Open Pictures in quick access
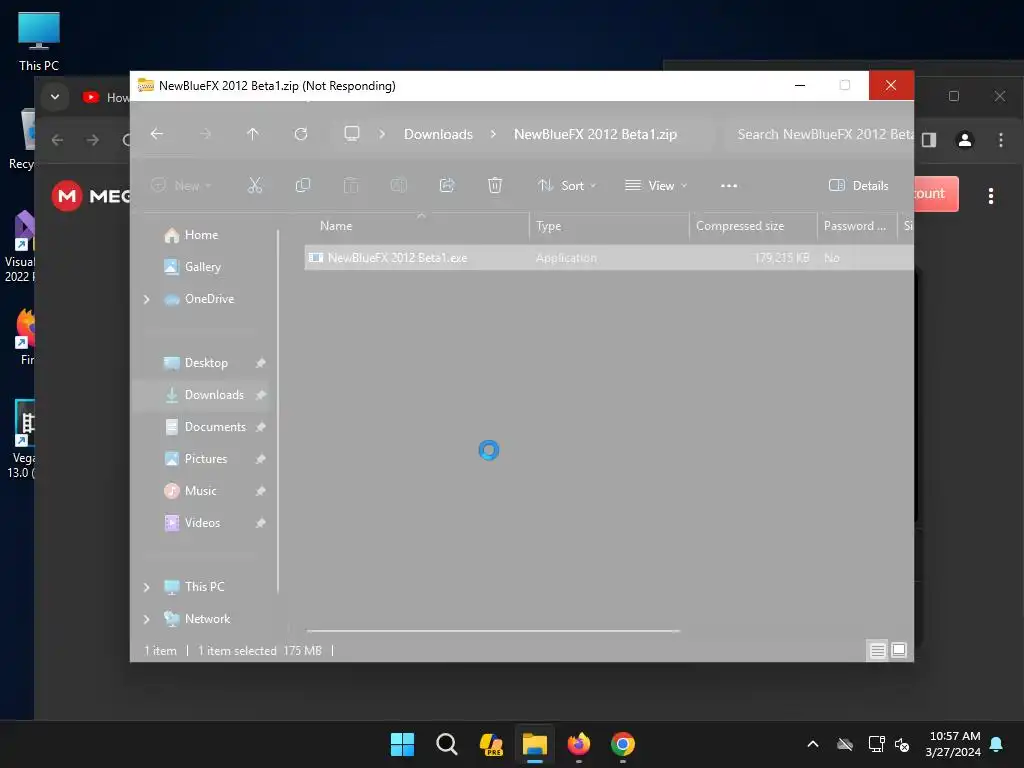 (x=206, y=459)
